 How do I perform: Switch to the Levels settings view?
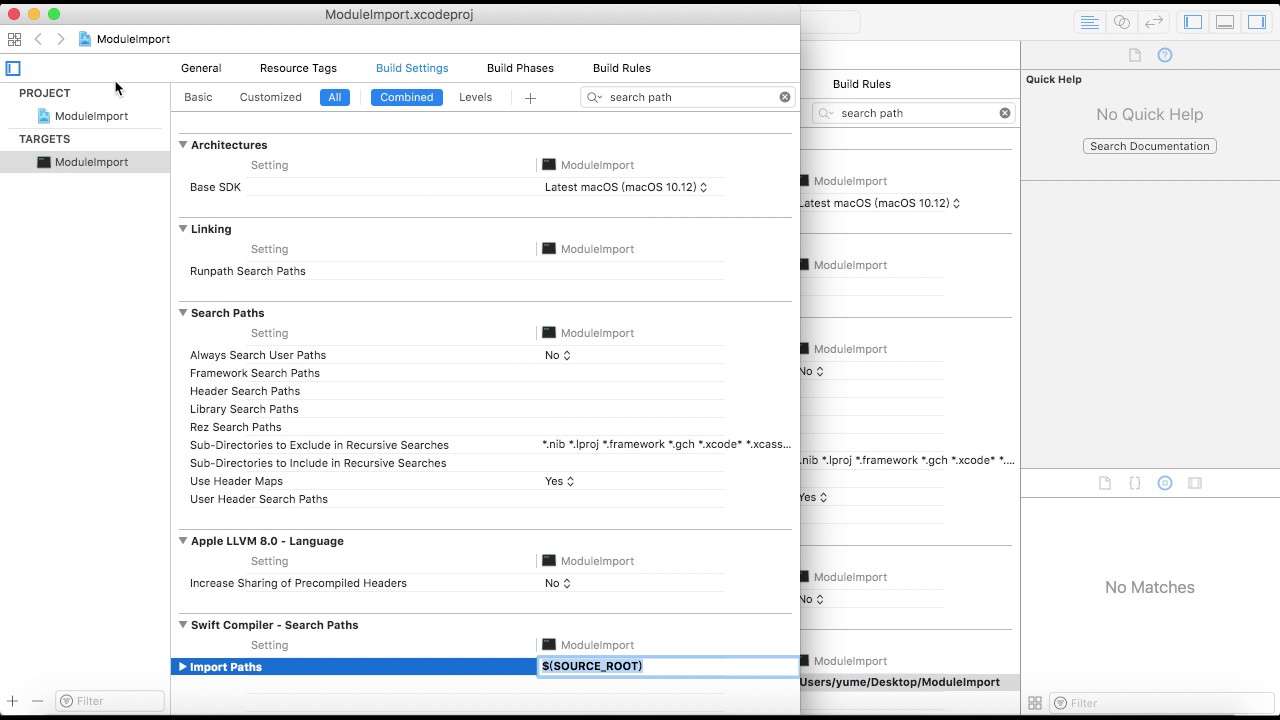click(476, 97)
